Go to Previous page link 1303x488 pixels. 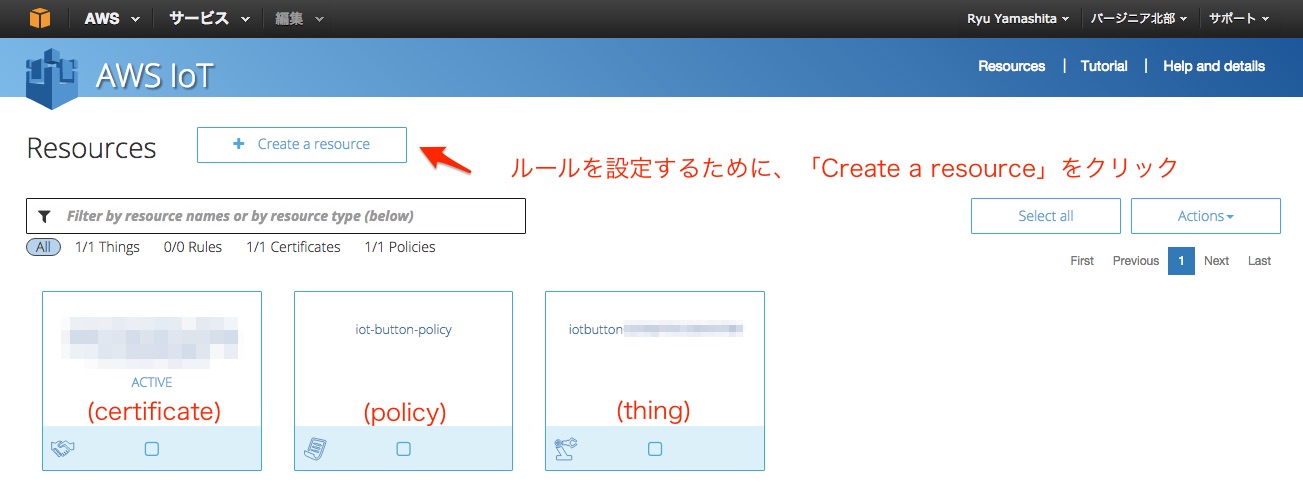point(1136,261)
